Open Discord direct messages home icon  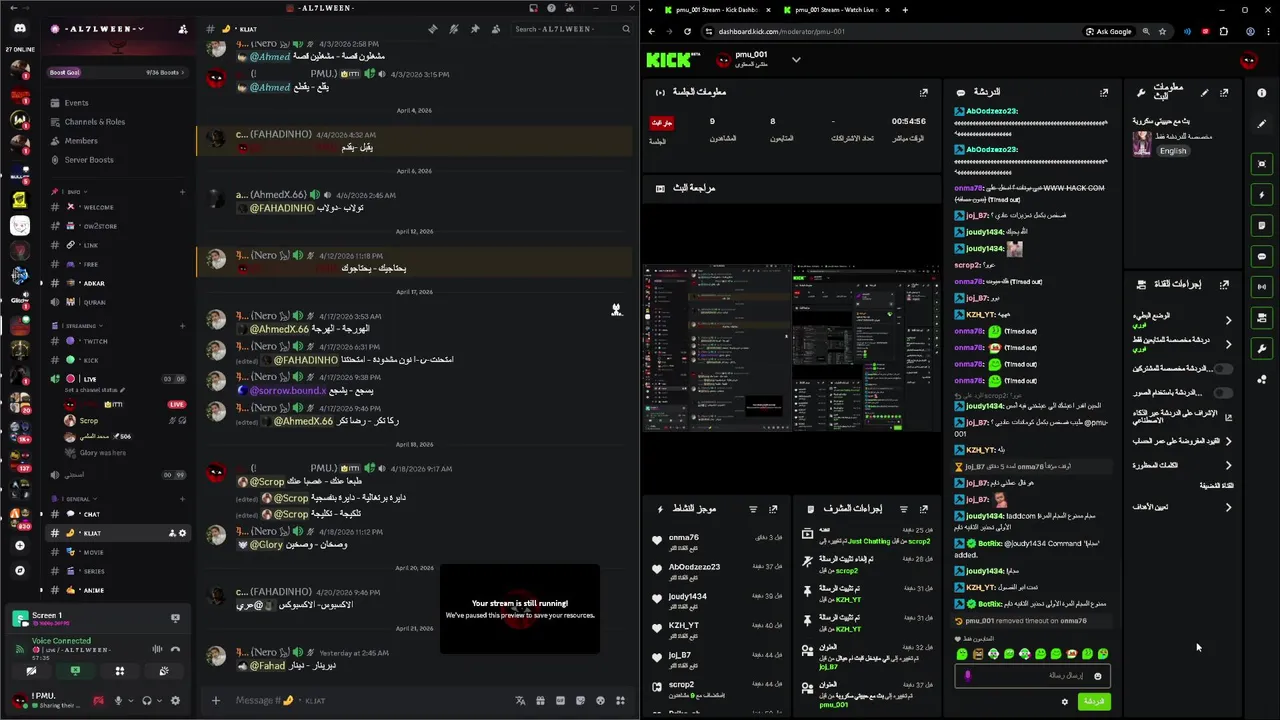pos(20,29)
